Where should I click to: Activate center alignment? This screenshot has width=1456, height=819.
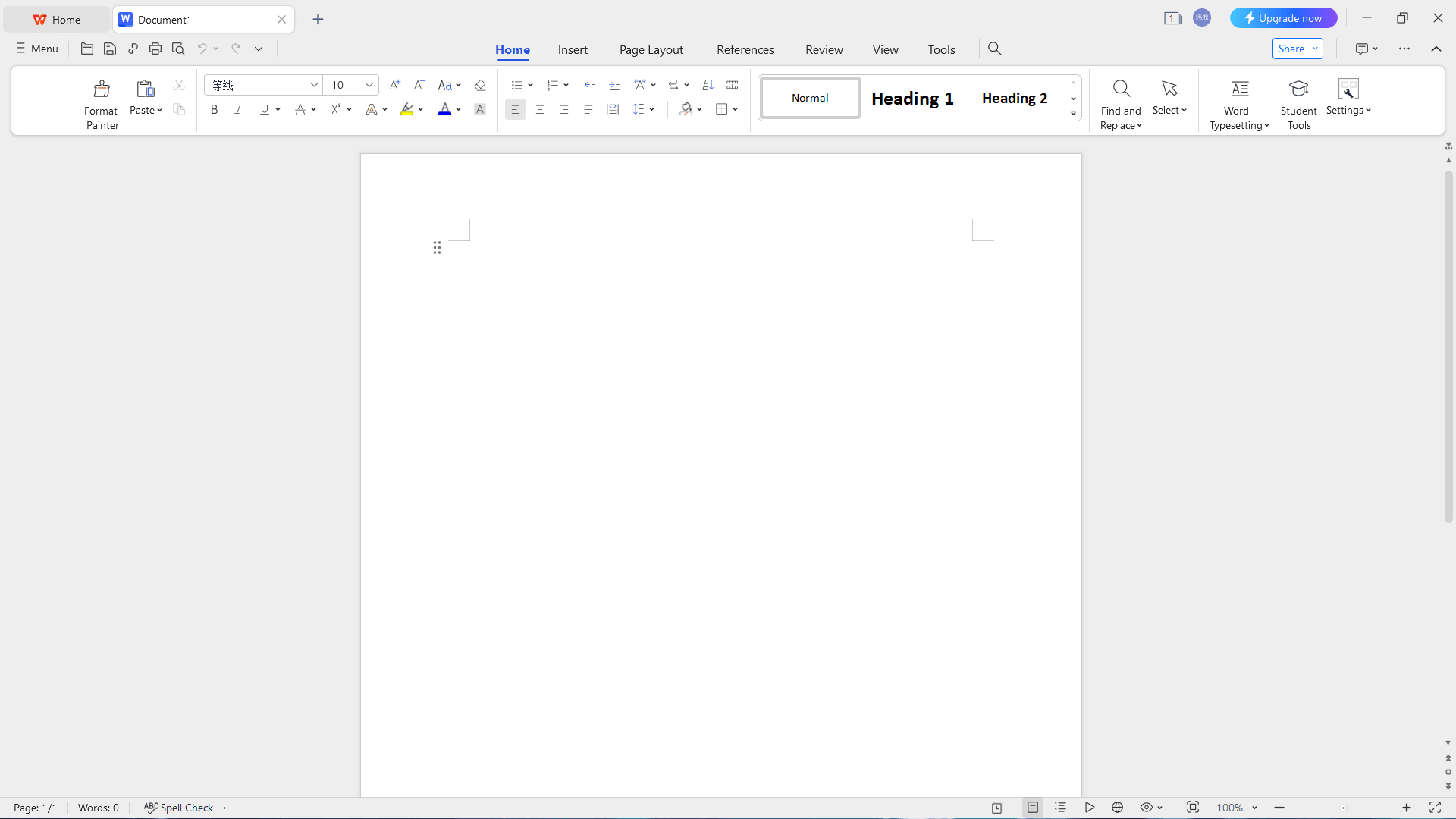540,109
